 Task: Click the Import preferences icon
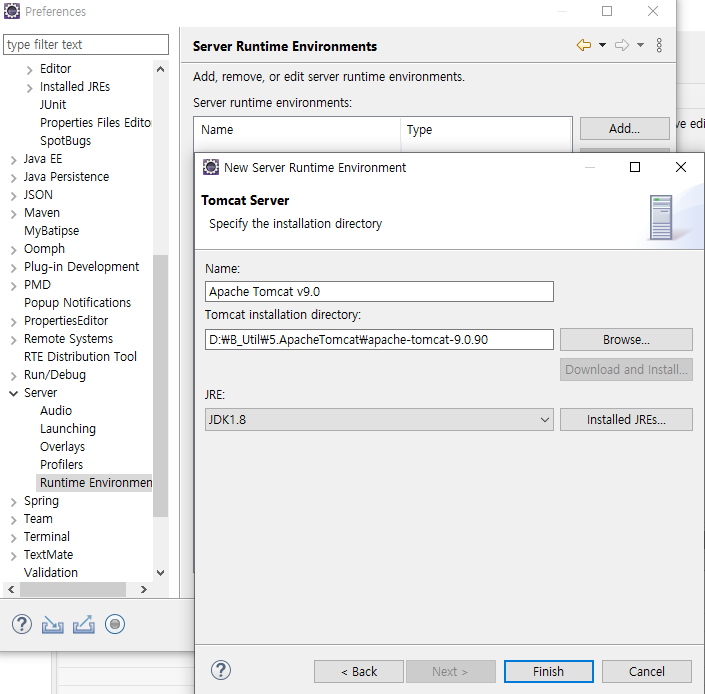click(53, 624)
